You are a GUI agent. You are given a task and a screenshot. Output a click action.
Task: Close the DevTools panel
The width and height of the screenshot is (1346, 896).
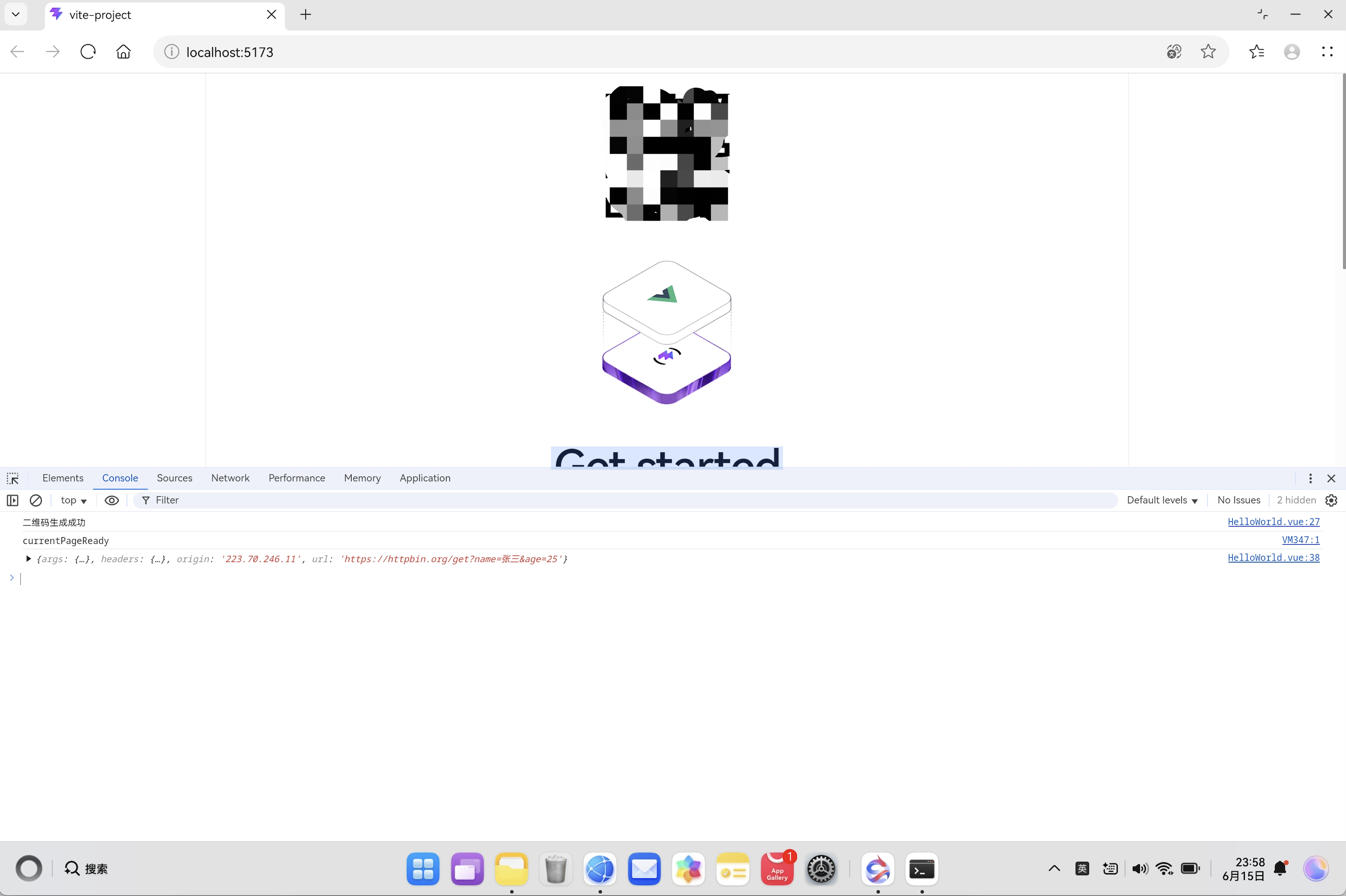1331,478
